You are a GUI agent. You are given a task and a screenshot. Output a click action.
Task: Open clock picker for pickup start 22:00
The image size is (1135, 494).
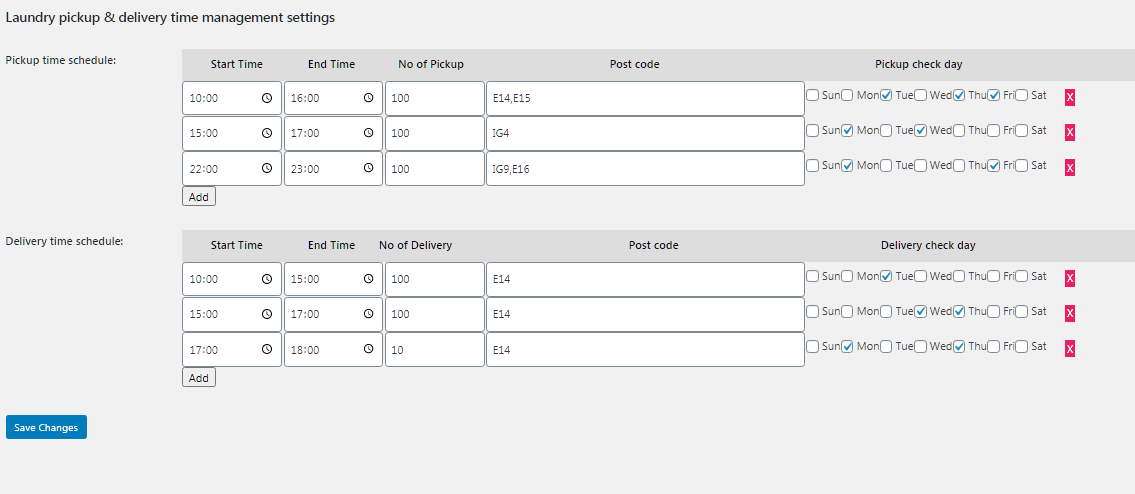(267, 169)
